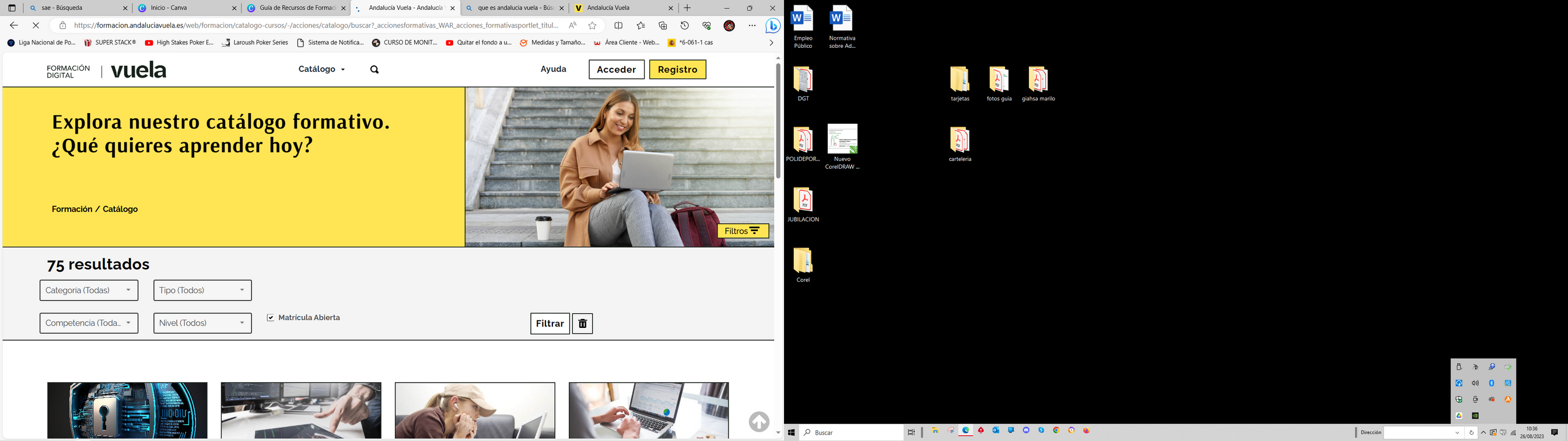Image resolution: width=1568 pixels, height=441 pixels.
Task: Toggle the Matrícula Abierta checkbox
Action: tap(271, 317)
